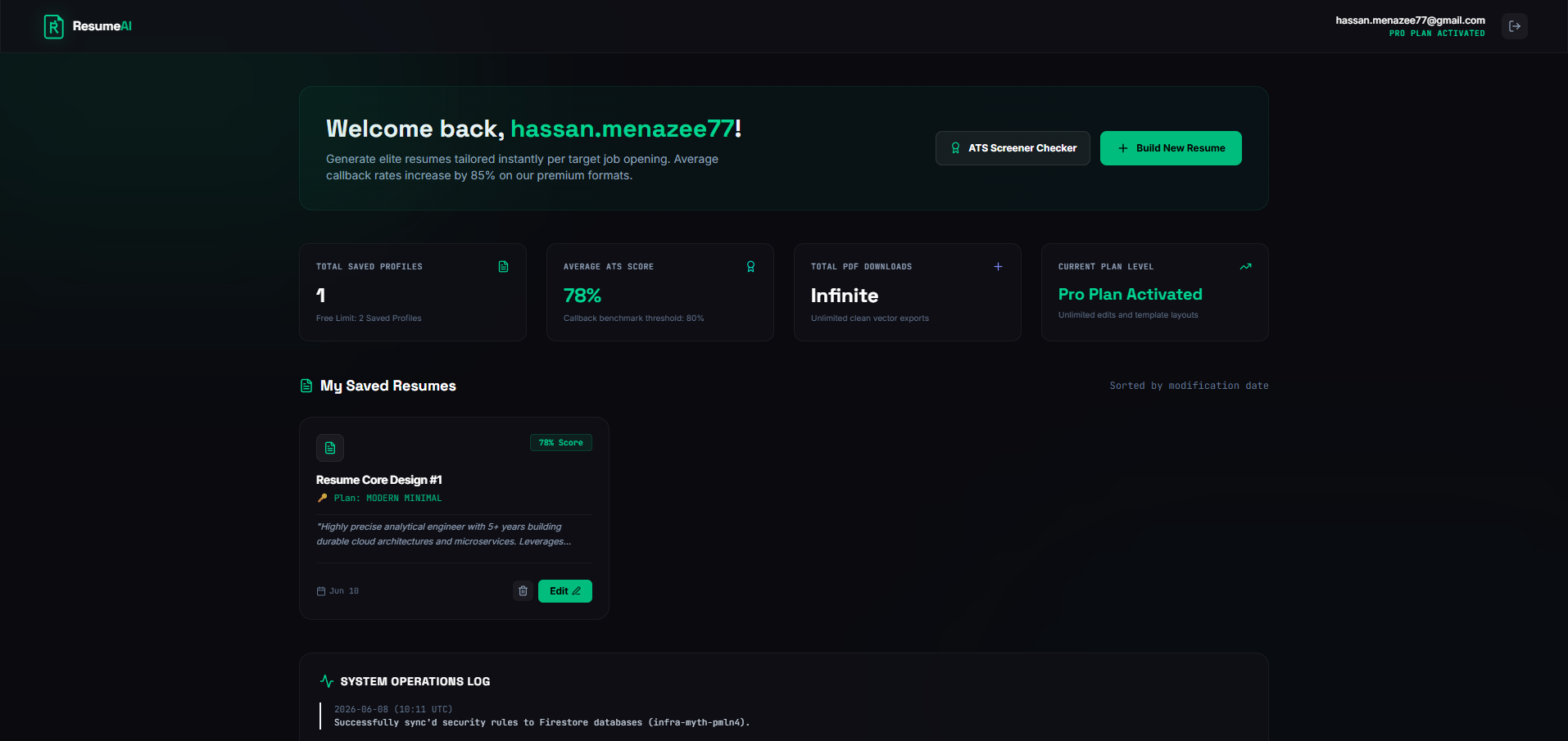Click Build New Resume button
The image size is (1568, 741).
(1171, 148)
